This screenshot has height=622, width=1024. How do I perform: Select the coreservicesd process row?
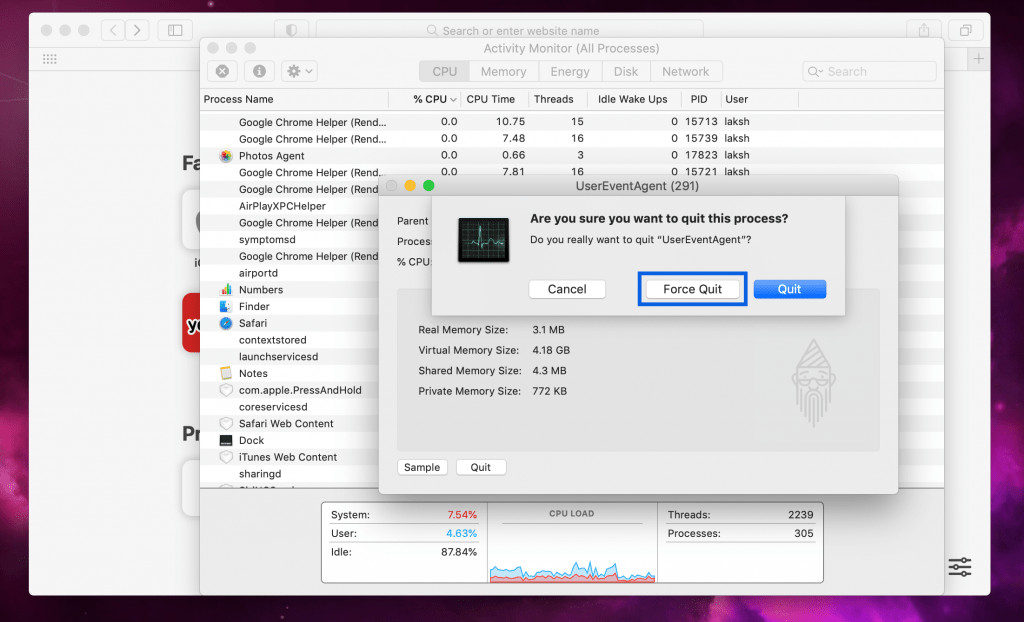click(289, 406)
